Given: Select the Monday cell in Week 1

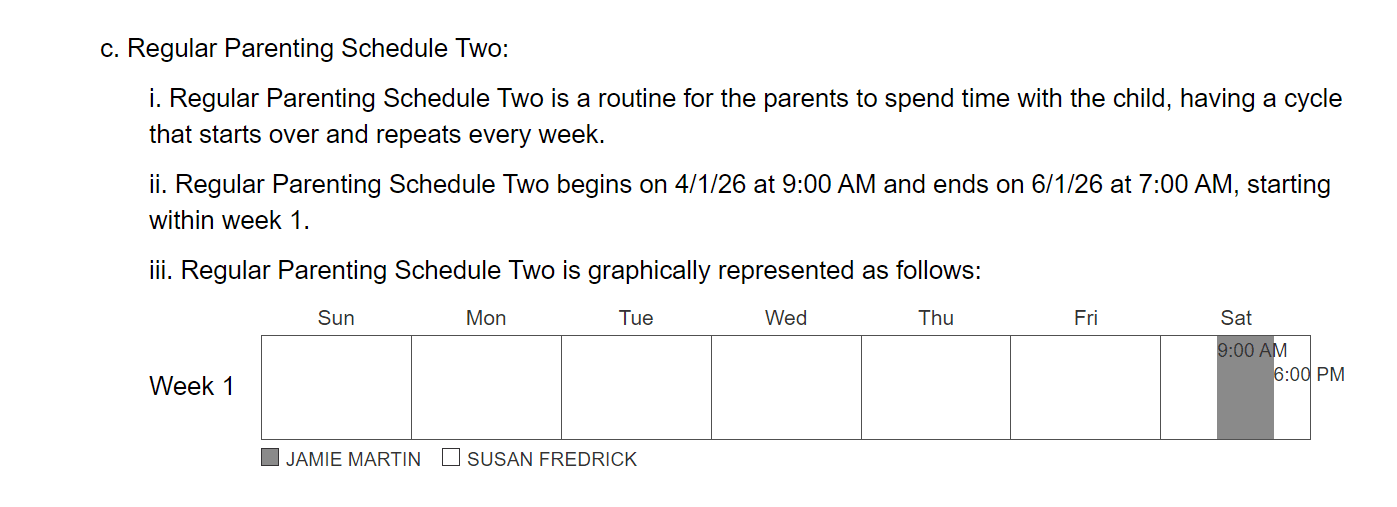Looking at the screenshot, I should tap(486, 388).
